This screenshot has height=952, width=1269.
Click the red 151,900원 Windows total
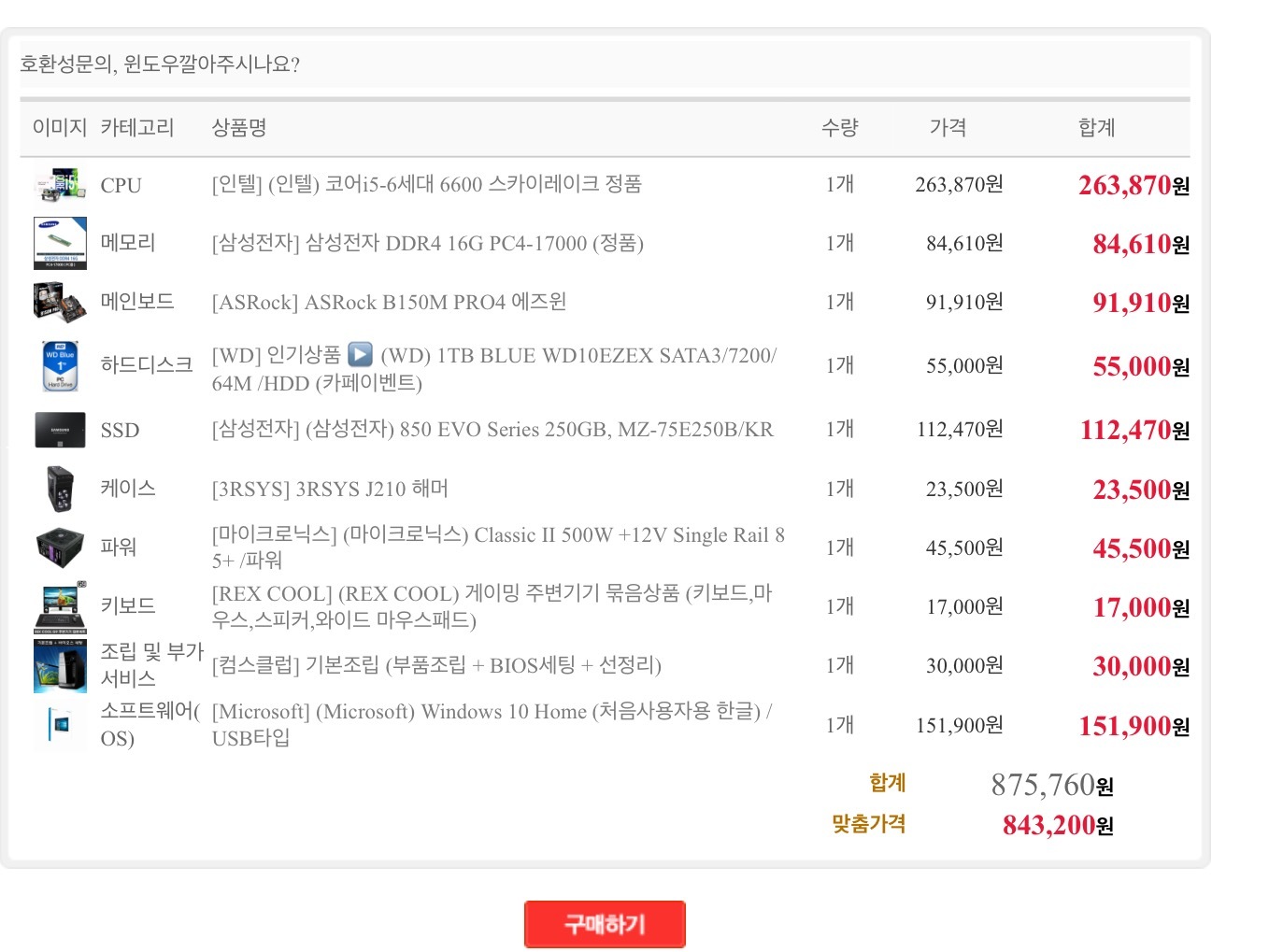(1134, 726)
